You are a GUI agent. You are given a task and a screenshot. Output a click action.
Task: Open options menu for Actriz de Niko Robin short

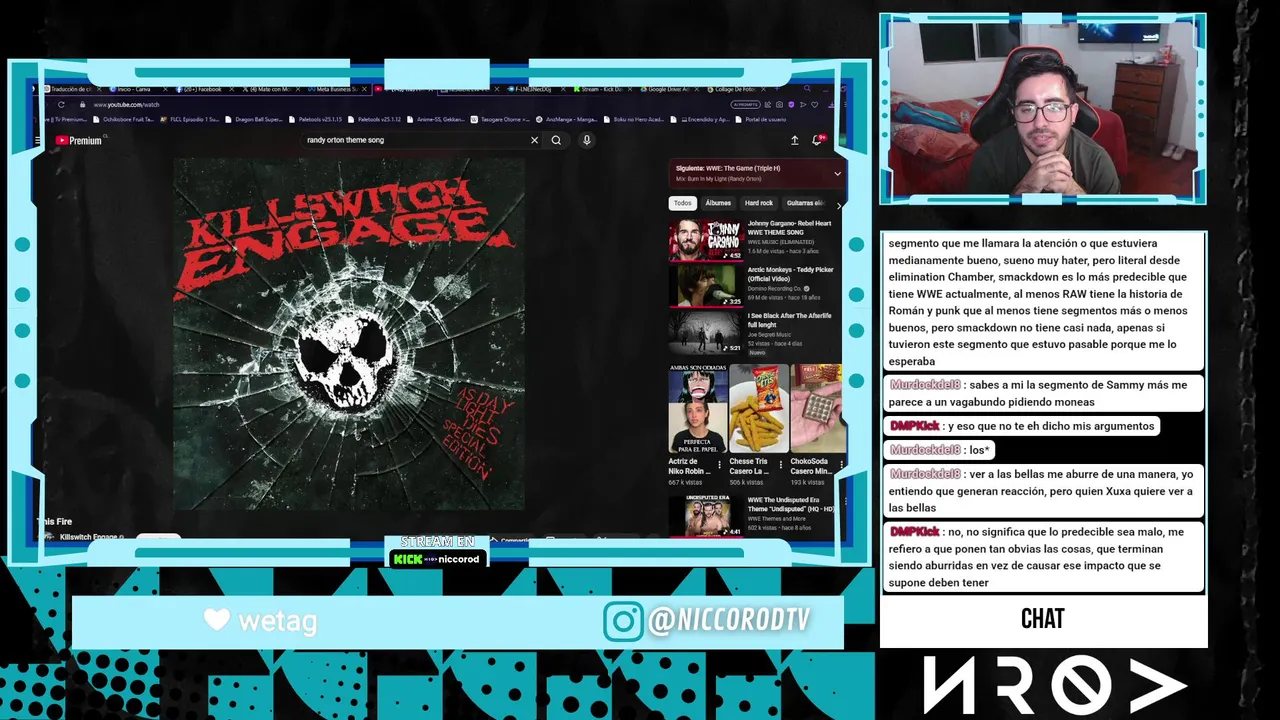[720, 464]
